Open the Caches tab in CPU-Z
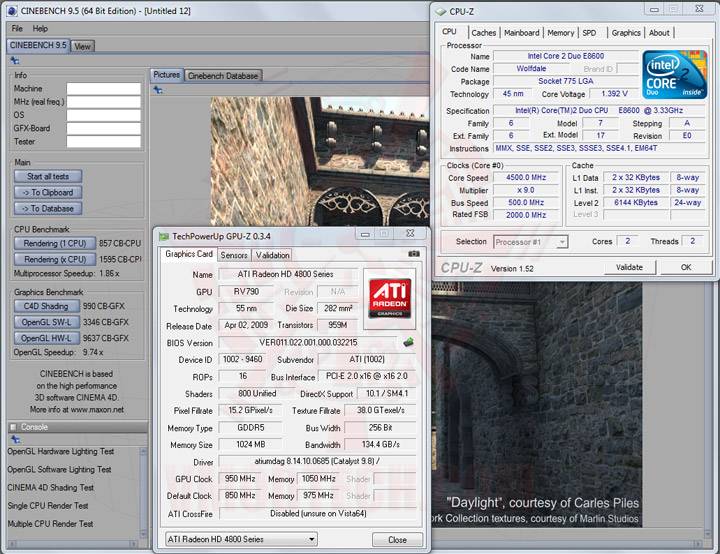Screen dimensions: 720x554 coord(484,33)
